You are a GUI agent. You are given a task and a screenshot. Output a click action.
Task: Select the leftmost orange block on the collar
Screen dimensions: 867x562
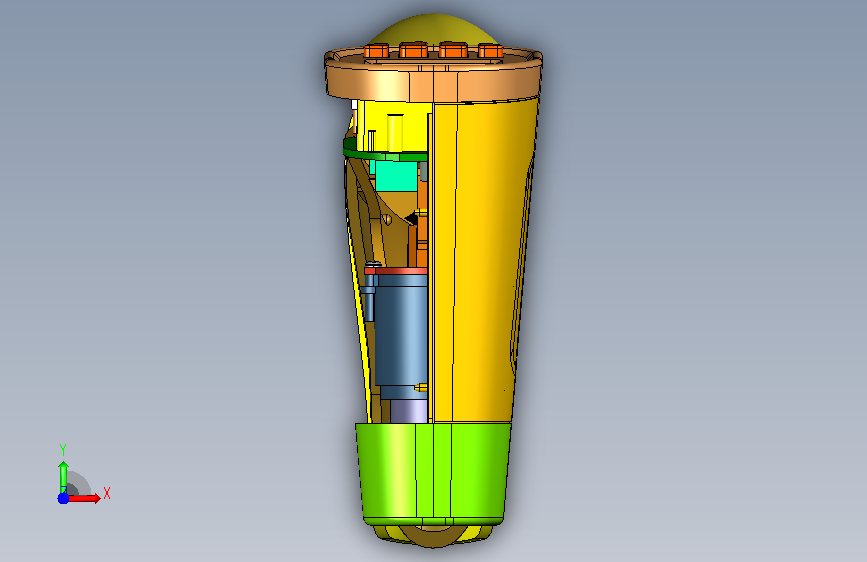coord(377,51)
